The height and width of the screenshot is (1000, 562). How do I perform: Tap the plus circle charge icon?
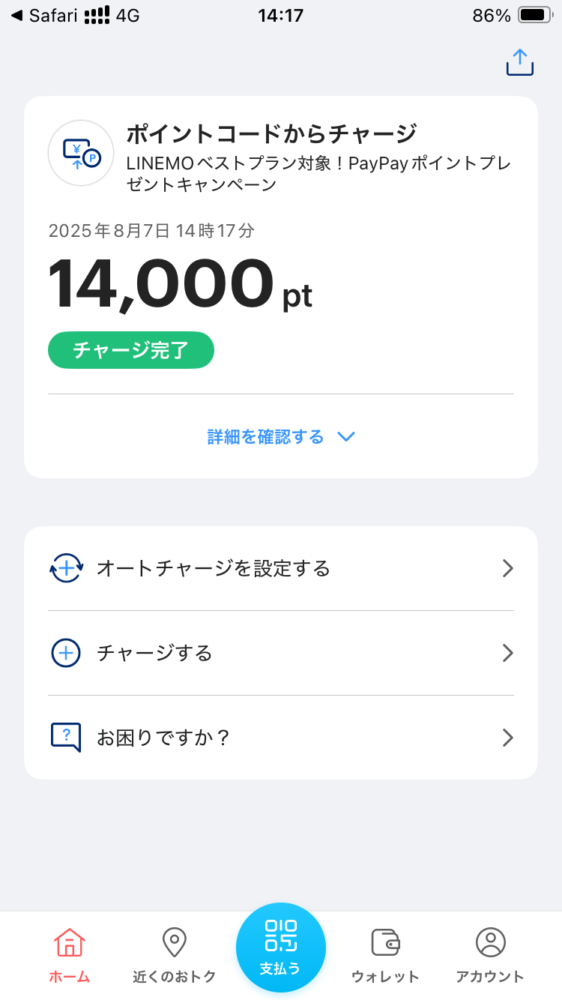coord(66,653)
